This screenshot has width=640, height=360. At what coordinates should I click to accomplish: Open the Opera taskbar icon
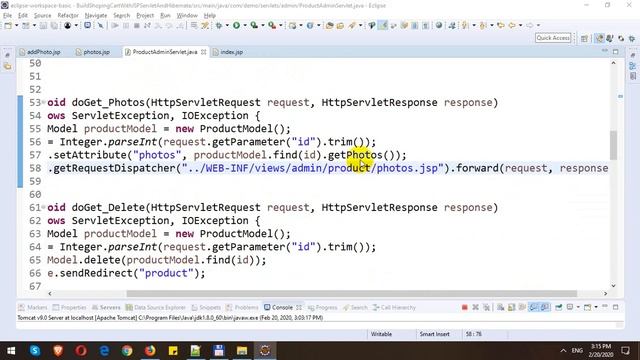[x=81, y=350]
